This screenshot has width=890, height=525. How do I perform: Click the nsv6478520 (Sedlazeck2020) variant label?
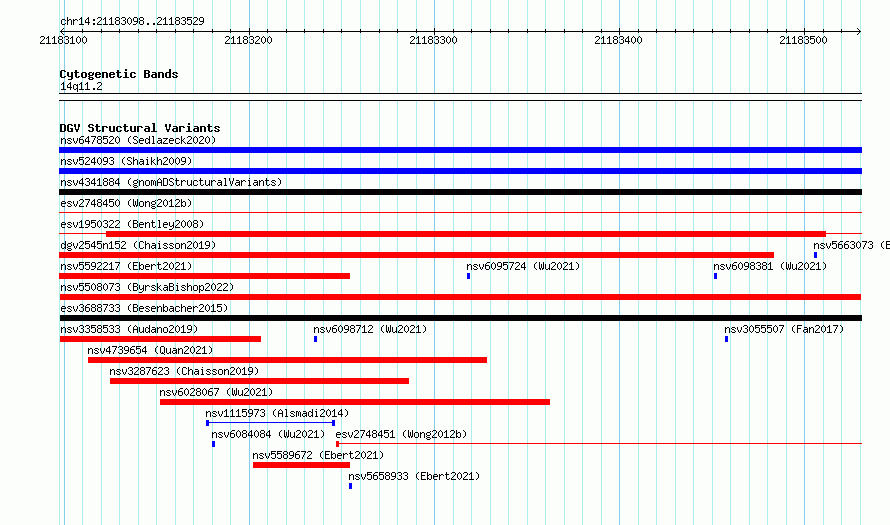pos(138,140)
